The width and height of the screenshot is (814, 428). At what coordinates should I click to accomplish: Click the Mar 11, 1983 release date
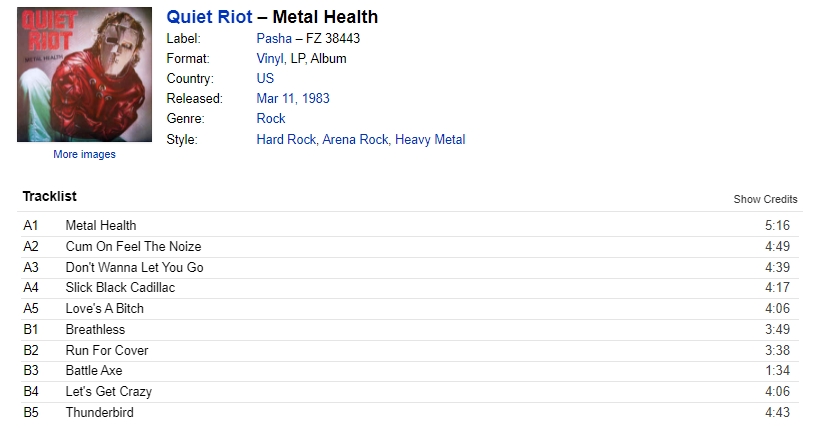pyautogui.click(x=293, y=98)
